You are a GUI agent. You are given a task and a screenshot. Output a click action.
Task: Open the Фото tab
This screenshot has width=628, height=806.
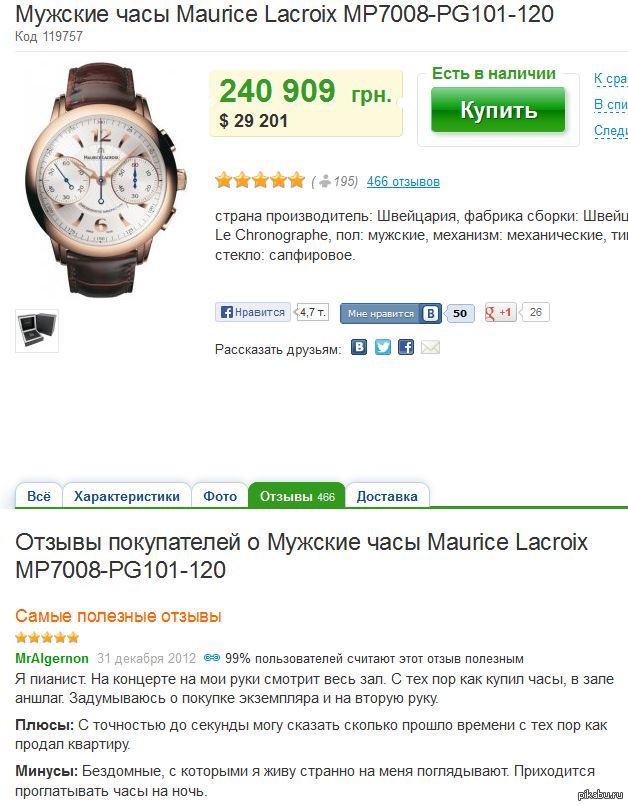pos(220,496)
